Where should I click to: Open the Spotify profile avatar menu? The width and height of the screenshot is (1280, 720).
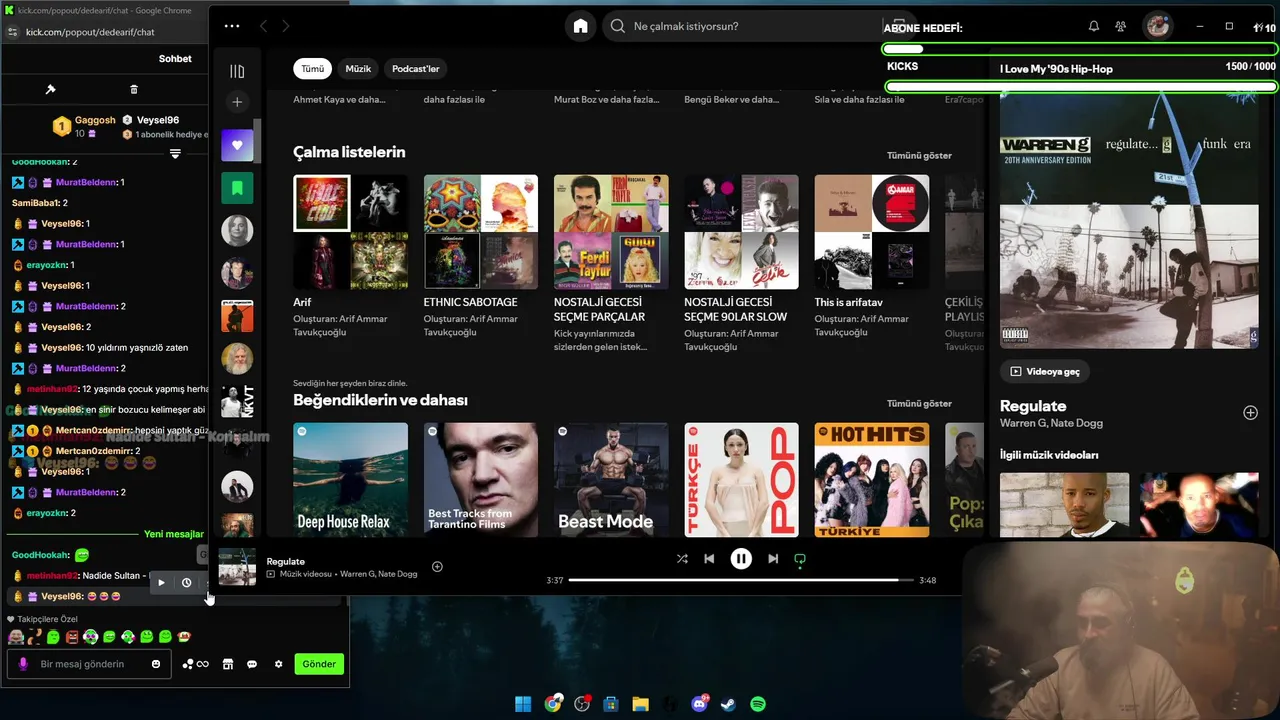1158,26
